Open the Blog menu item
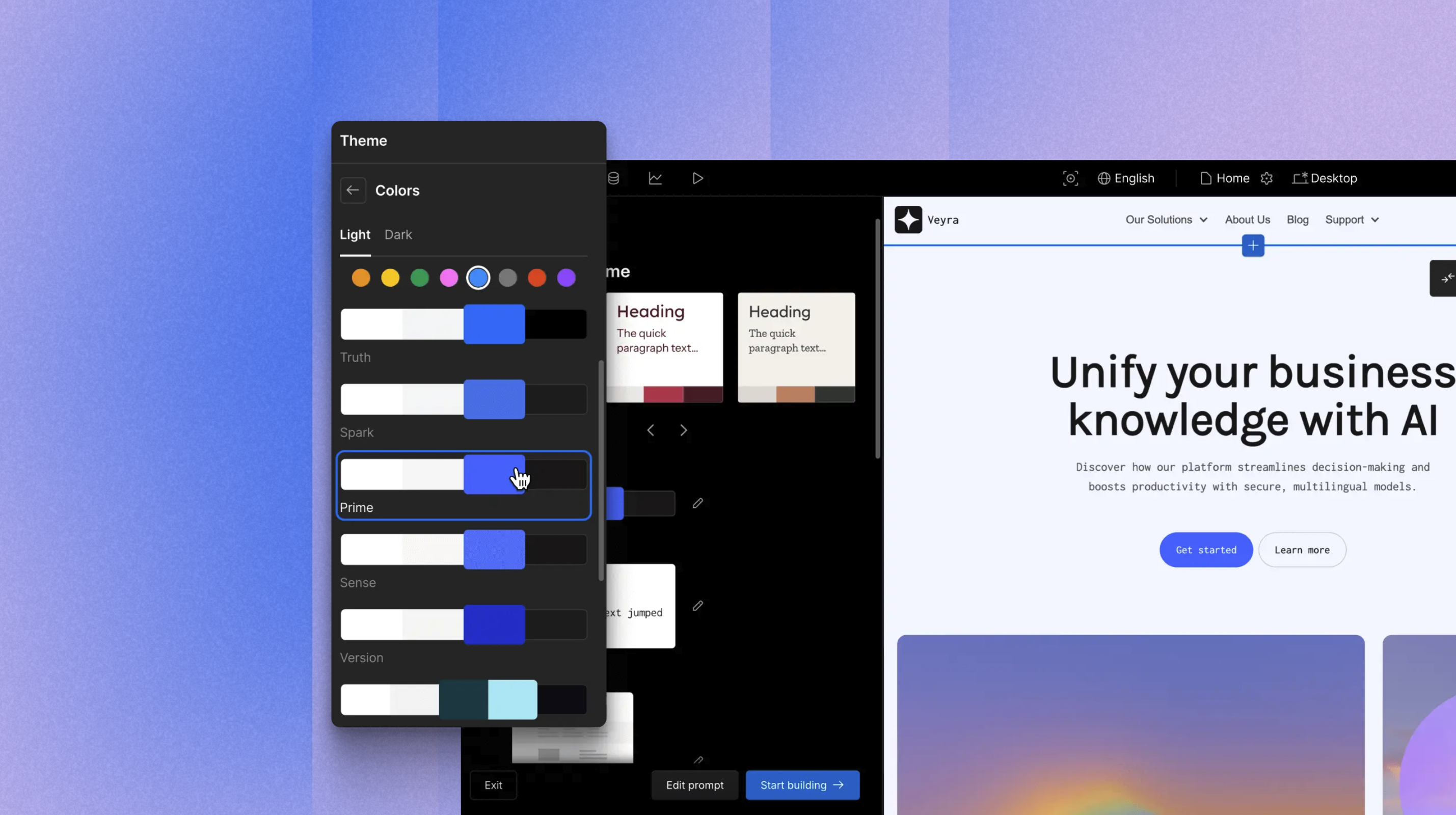This screenshot has width=1456, height=815. click(1297, 220)
